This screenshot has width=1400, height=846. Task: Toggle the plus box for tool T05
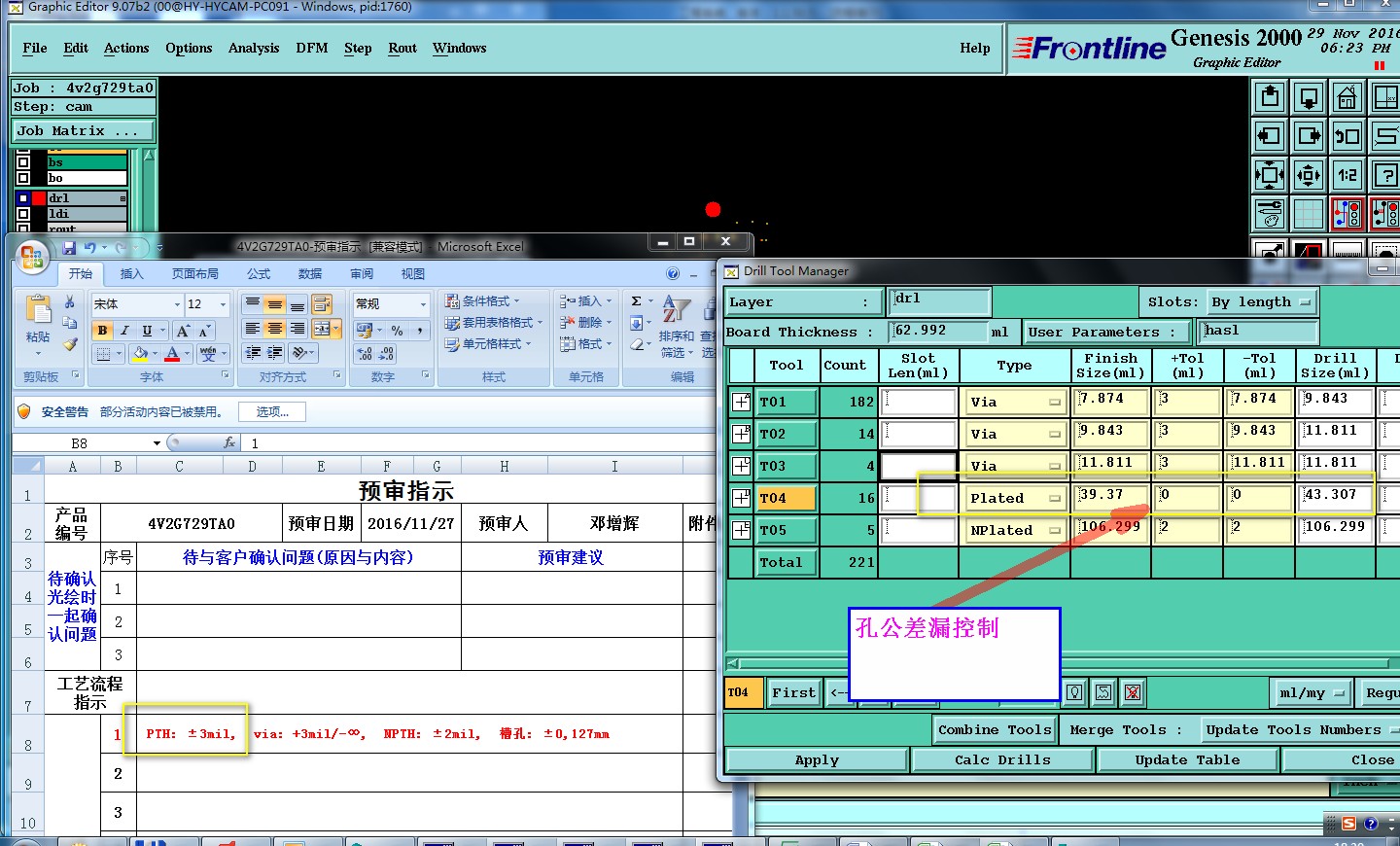tap(741, 530)
